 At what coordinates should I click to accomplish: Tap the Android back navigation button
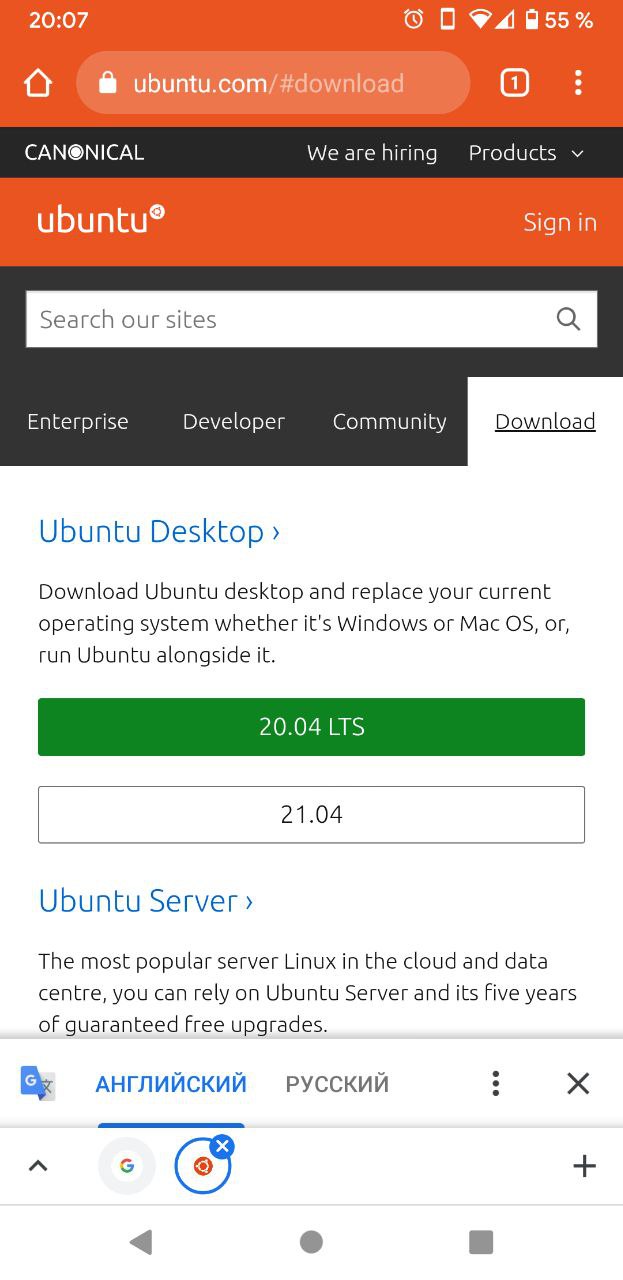[141, 1242]
